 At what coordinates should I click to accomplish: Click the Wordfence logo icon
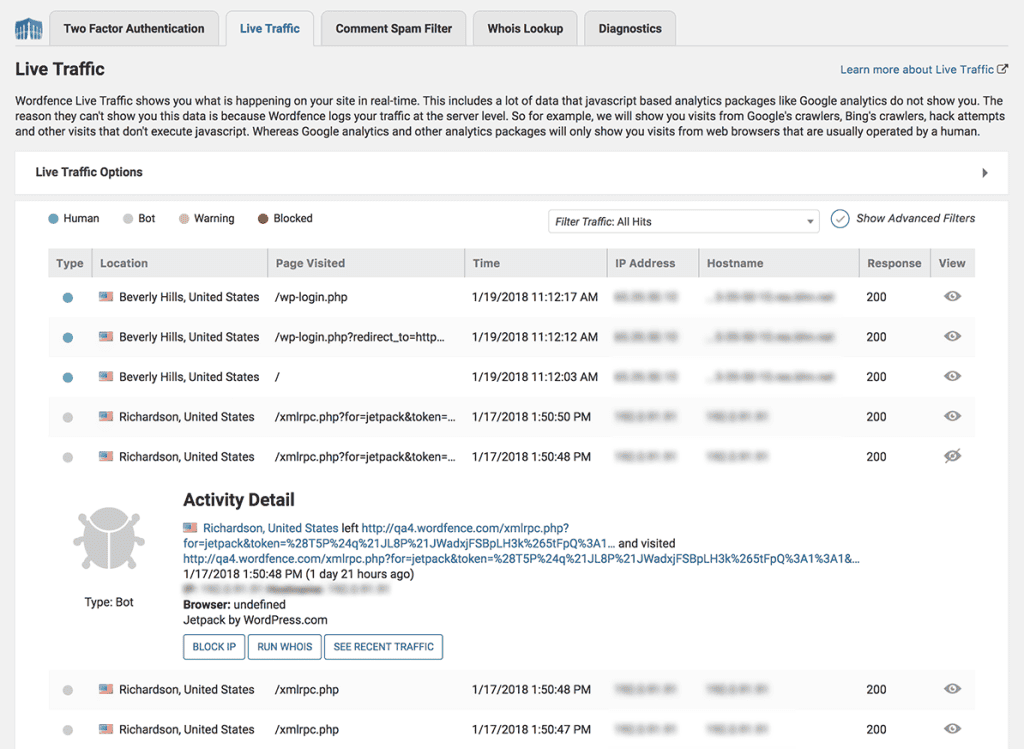coord(29,29)
